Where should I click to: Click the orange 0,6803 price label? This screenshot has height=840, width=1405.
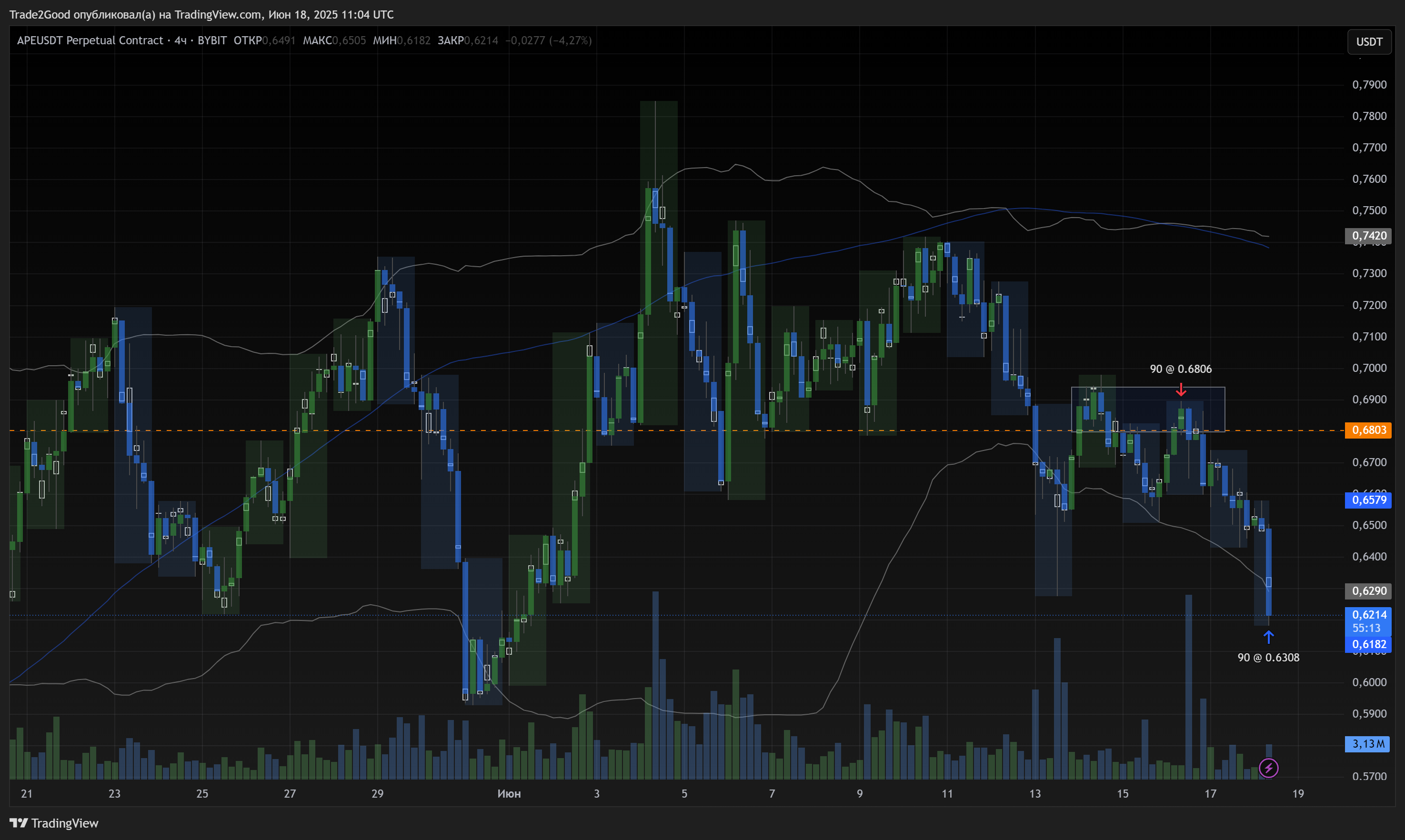(1368, 430)
